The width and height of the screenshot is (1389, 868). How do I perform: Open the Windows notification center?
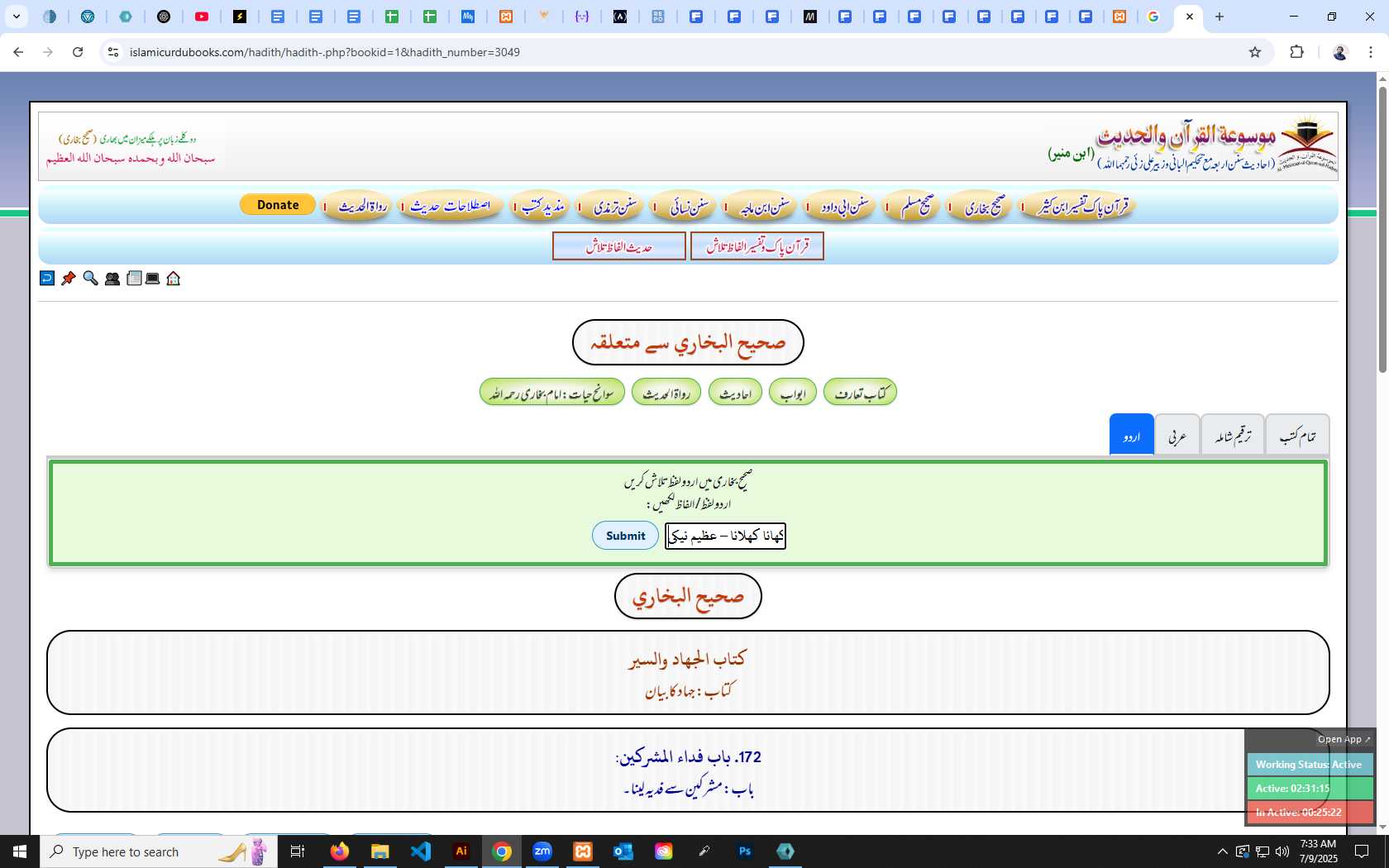tap(1362, 851)
